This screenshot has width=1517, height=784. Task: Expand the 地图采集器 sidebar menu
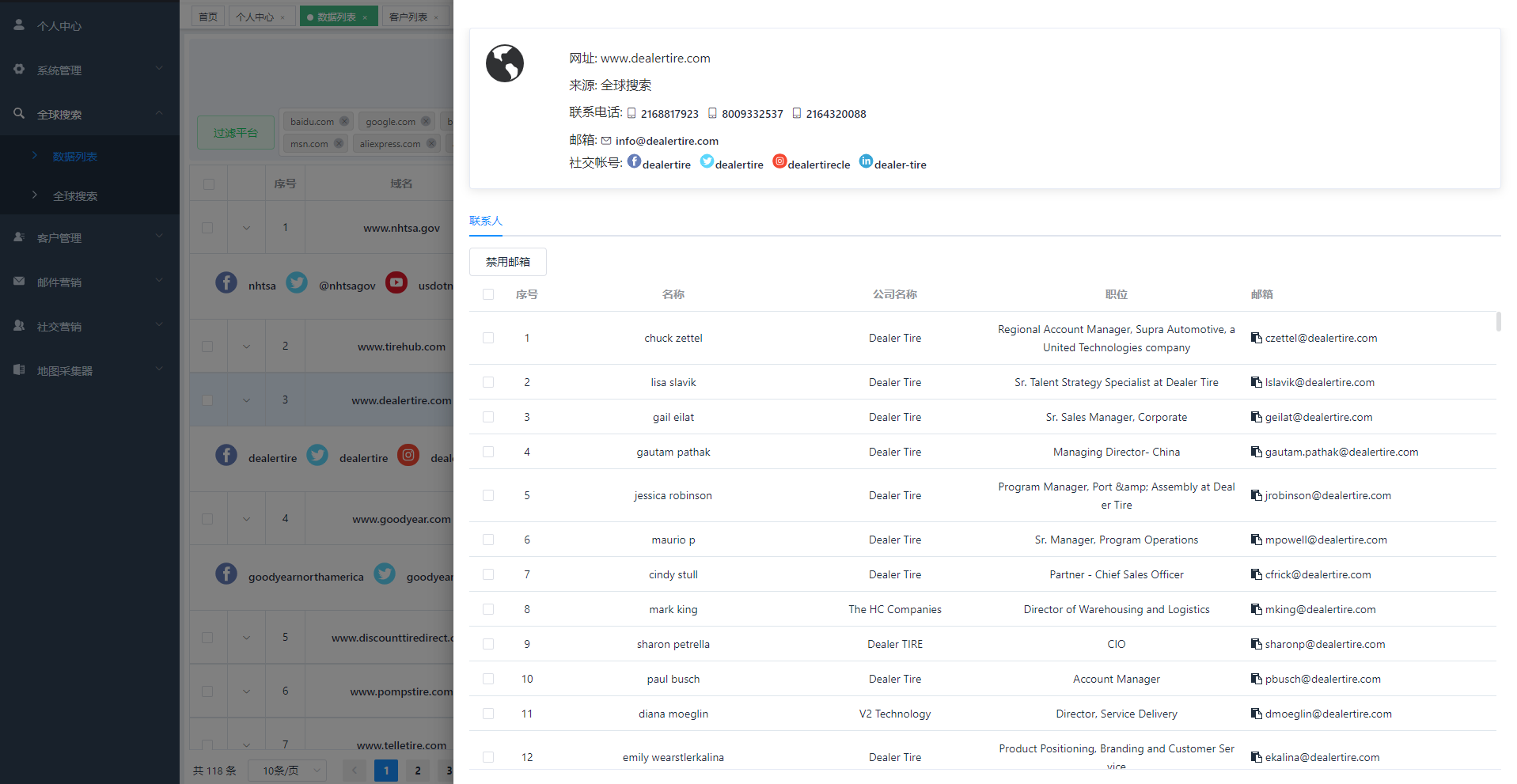point(89,370)
